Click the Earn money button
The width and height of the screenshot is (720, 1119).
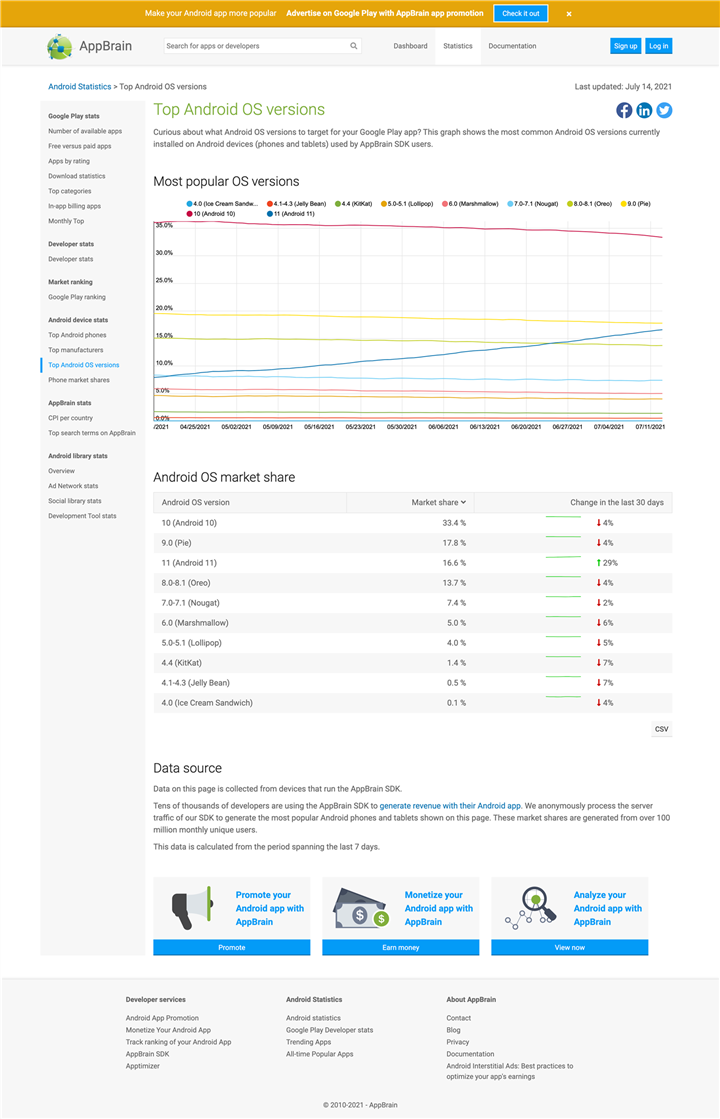[400, 947]
